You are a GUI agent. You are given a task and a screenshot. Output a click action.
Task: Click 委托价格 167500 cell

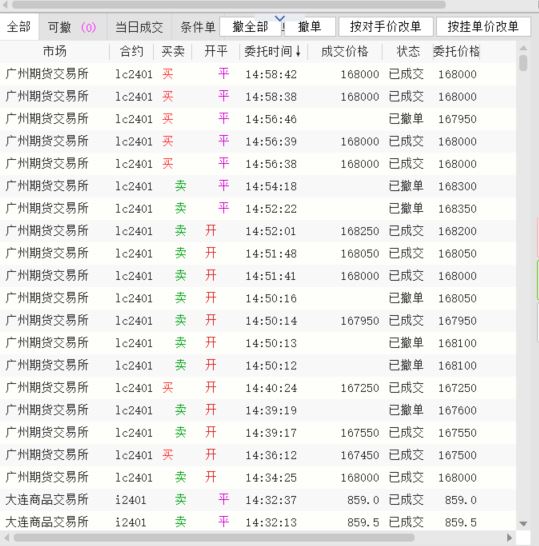[457, 455]
